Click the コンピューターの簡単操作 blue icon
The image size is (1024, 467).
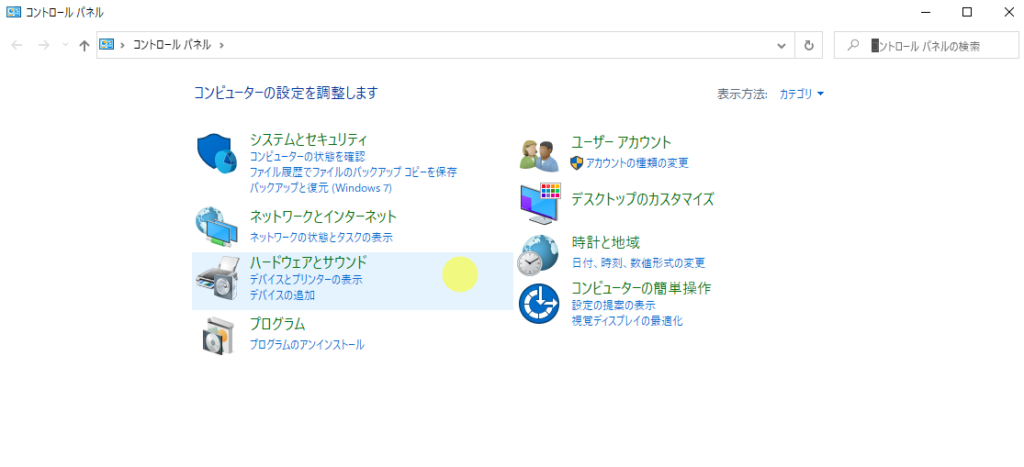pyautogui.click(x=539, y=304)
